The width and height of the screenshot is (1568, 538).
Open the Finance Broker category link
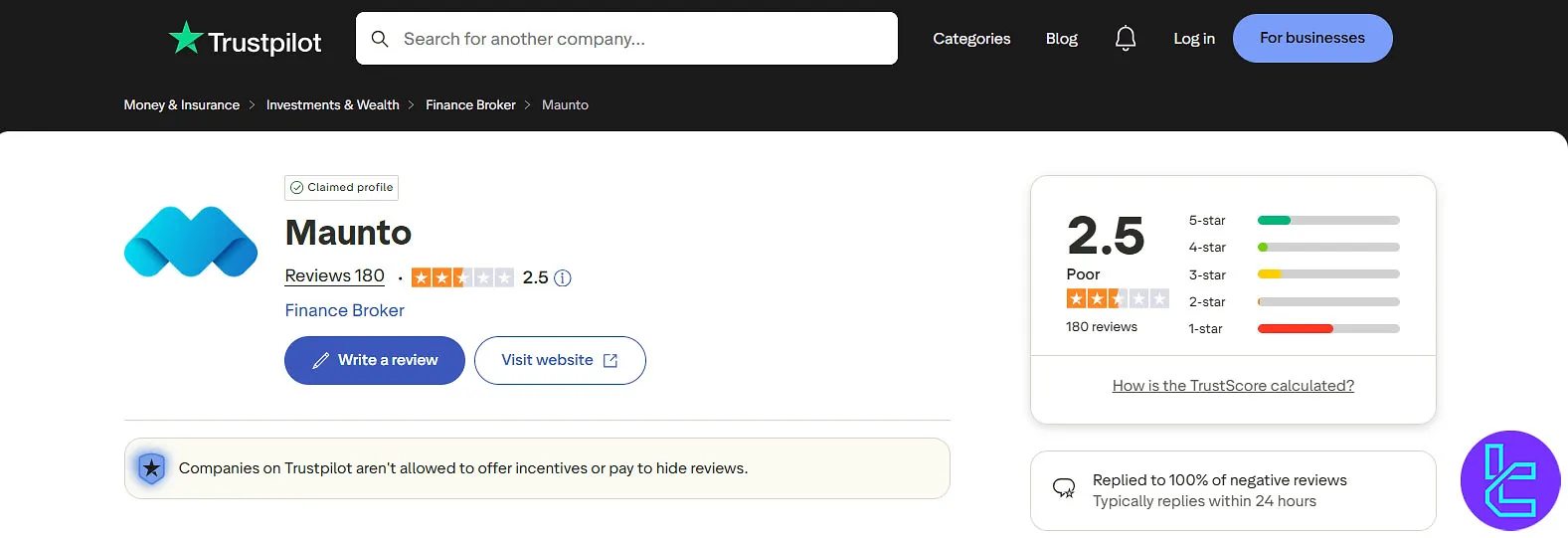[x=344, y=310]
